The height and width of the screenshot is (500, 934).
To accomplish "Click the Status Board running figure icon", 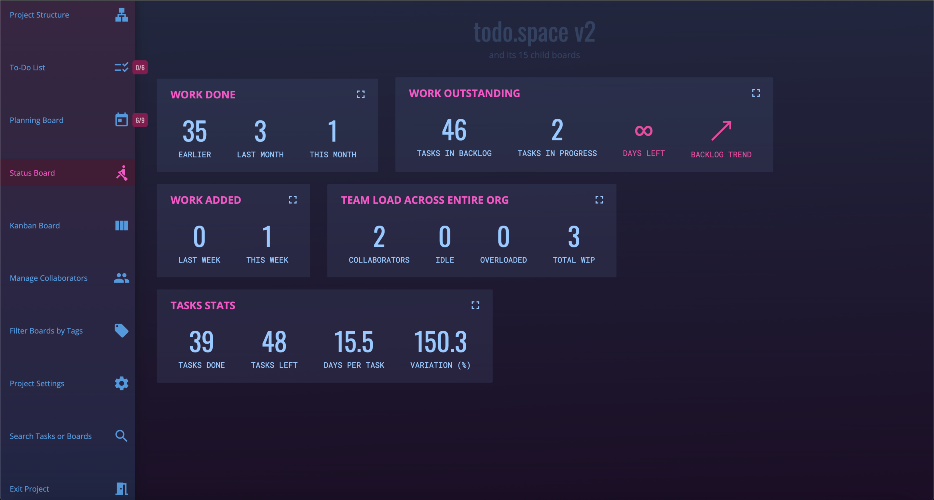I will pos(122,173).
